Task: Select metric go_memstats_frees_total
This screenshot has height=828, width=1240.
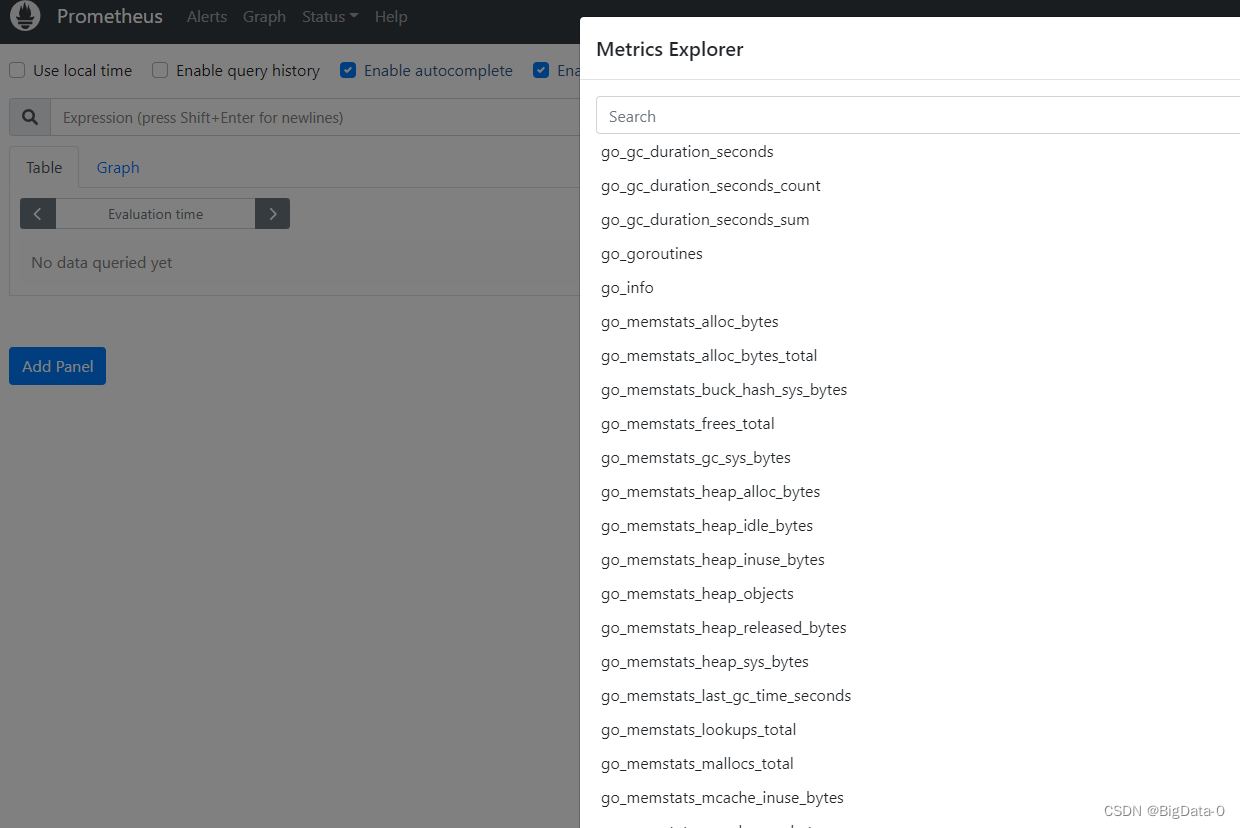Action: coord(688,424)
